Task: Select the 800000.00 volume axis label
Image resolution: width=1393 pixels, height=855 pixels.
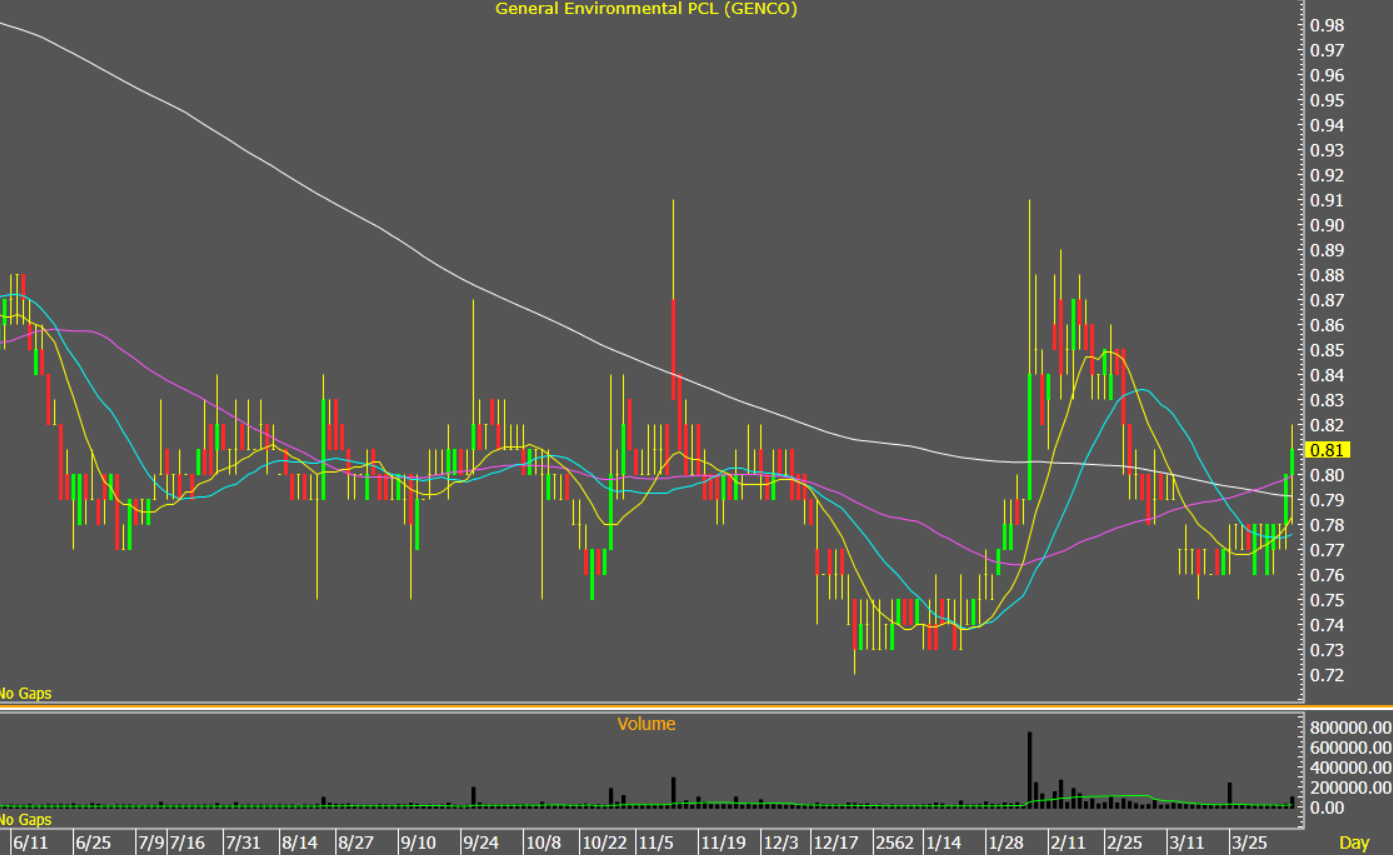Action: click(1350, 728)
